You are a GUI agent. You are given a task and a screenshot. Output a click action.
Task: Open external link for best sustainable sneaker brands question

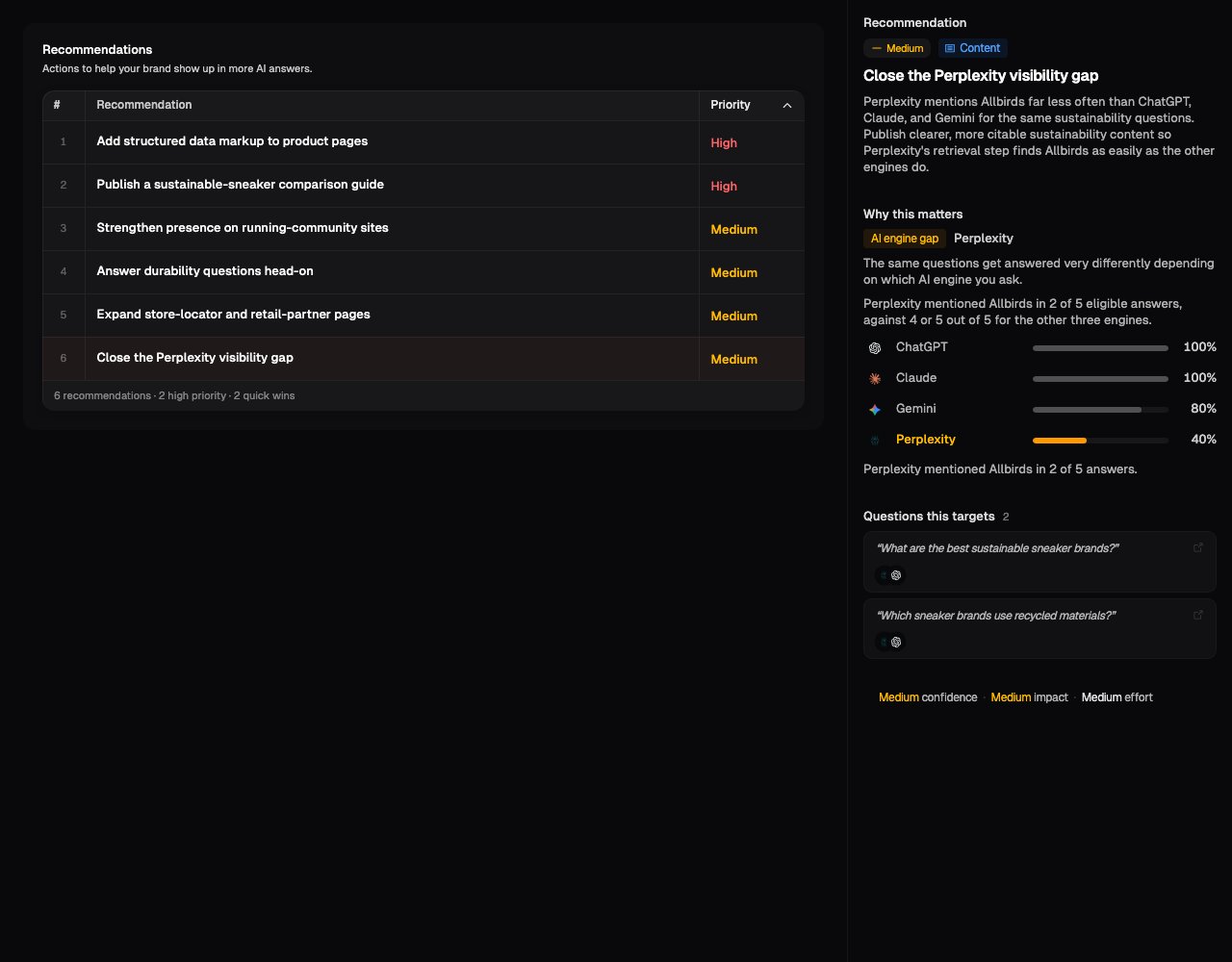1198,548
